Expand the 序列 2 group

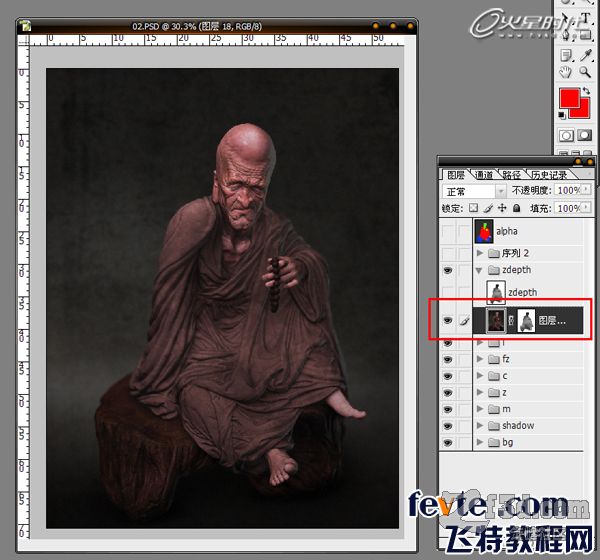[x=480, y=253]
